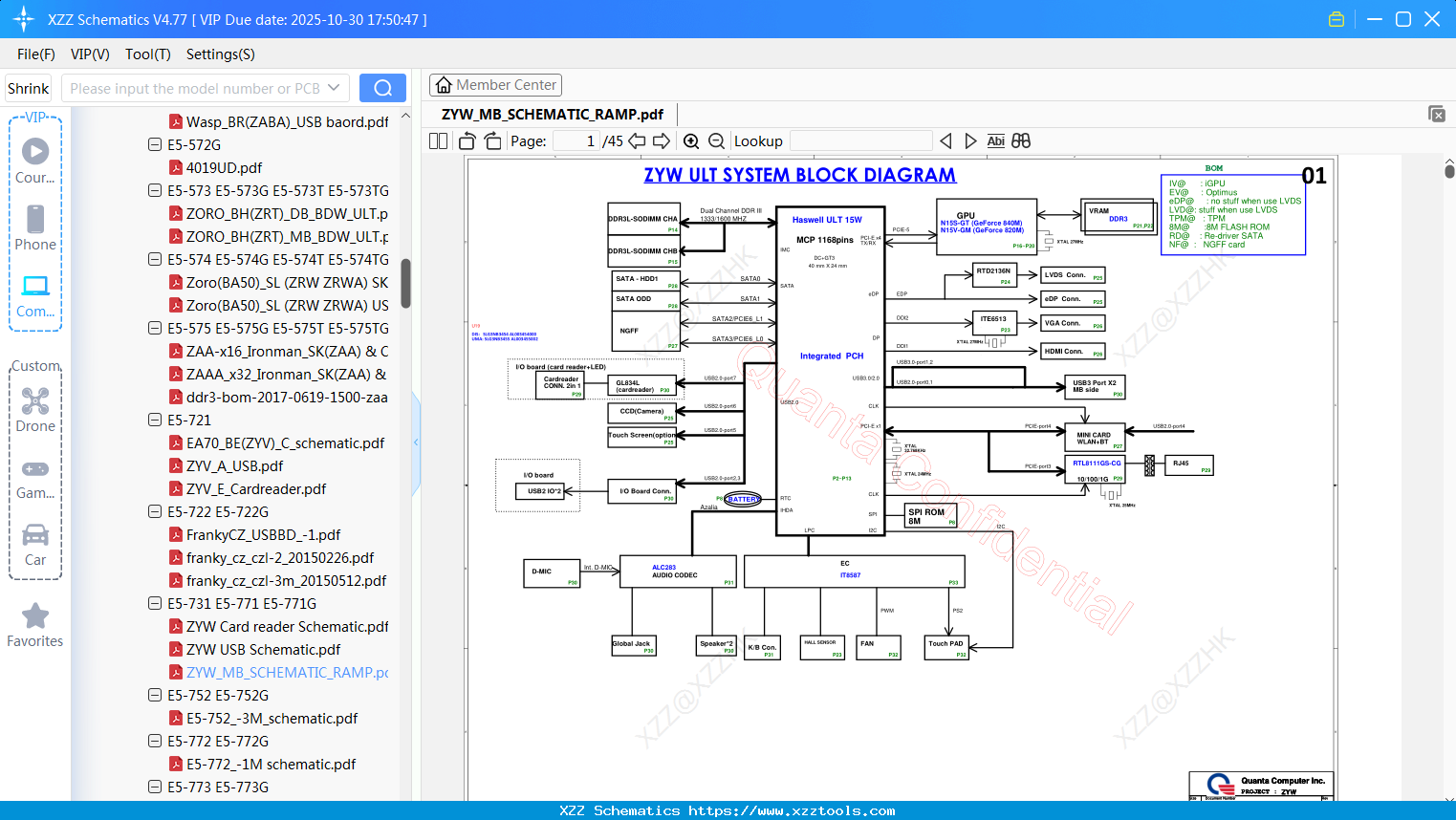Open E5-772_-1M schematic.pdf

coord(271,765)
